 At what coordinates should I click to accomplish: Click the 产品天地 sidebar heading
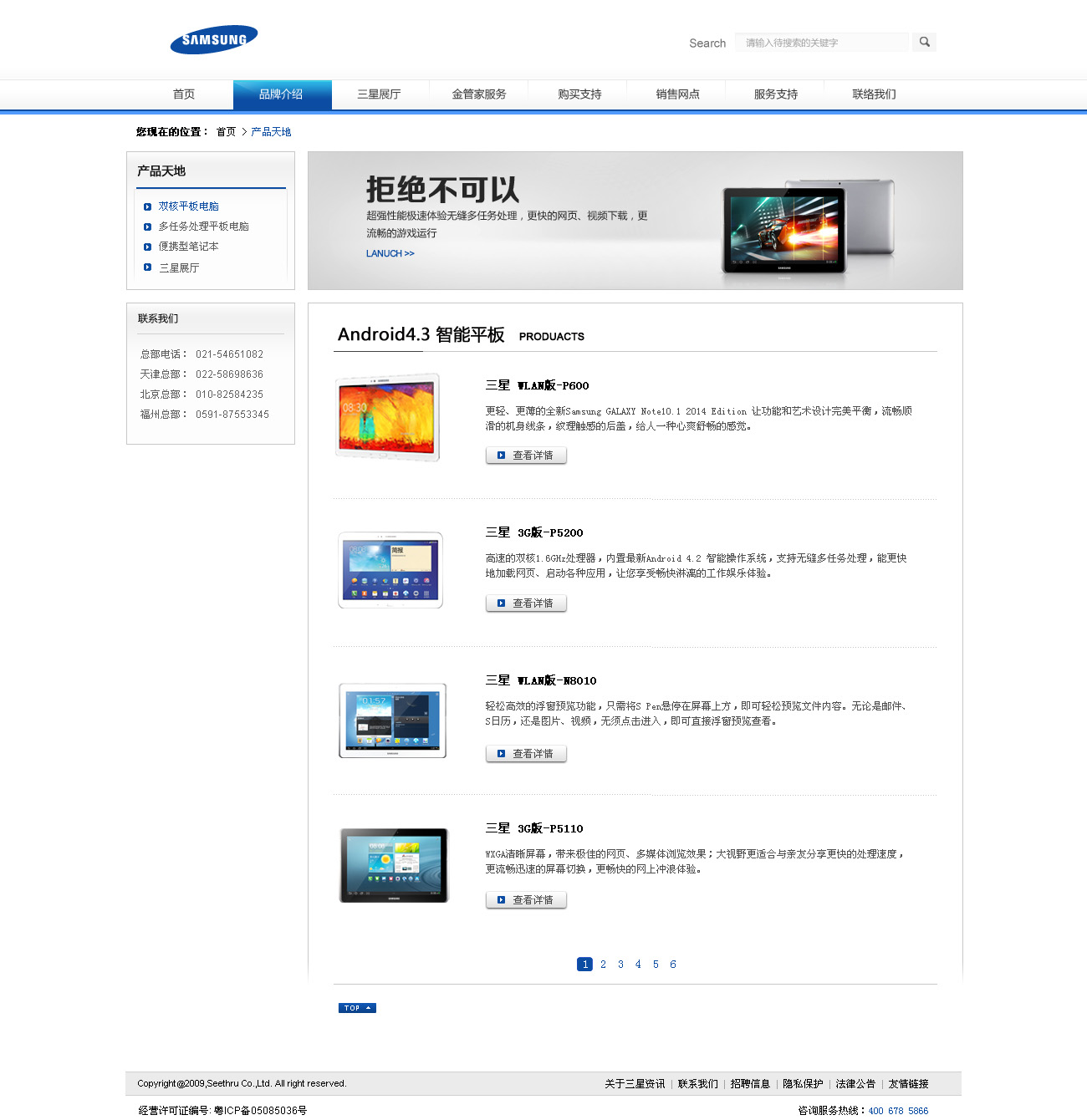pos(161,171)
